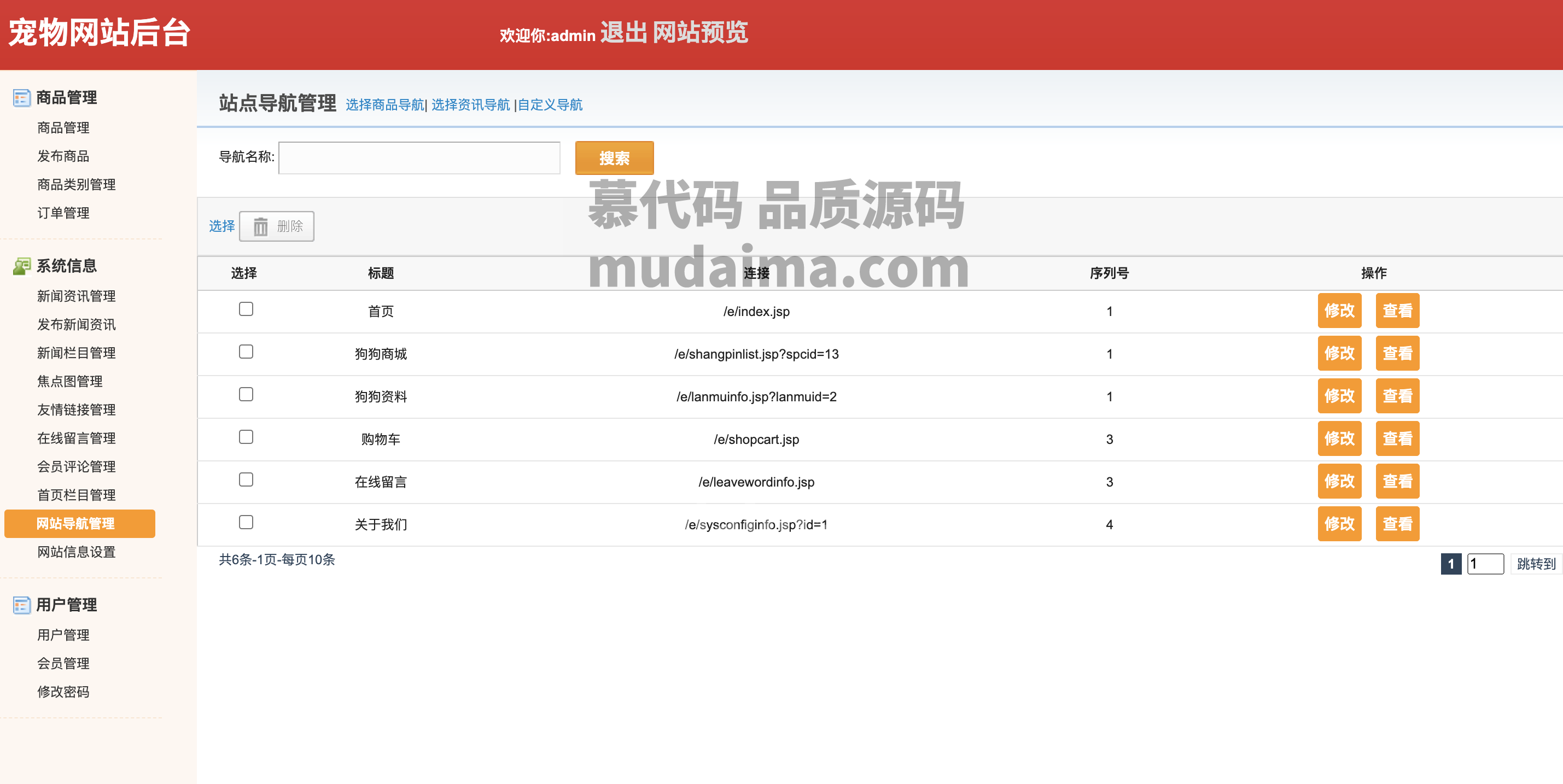Click page number 1 pagination button
The height and width of the screenshot is (784, 1563).
coord(1451,564)
